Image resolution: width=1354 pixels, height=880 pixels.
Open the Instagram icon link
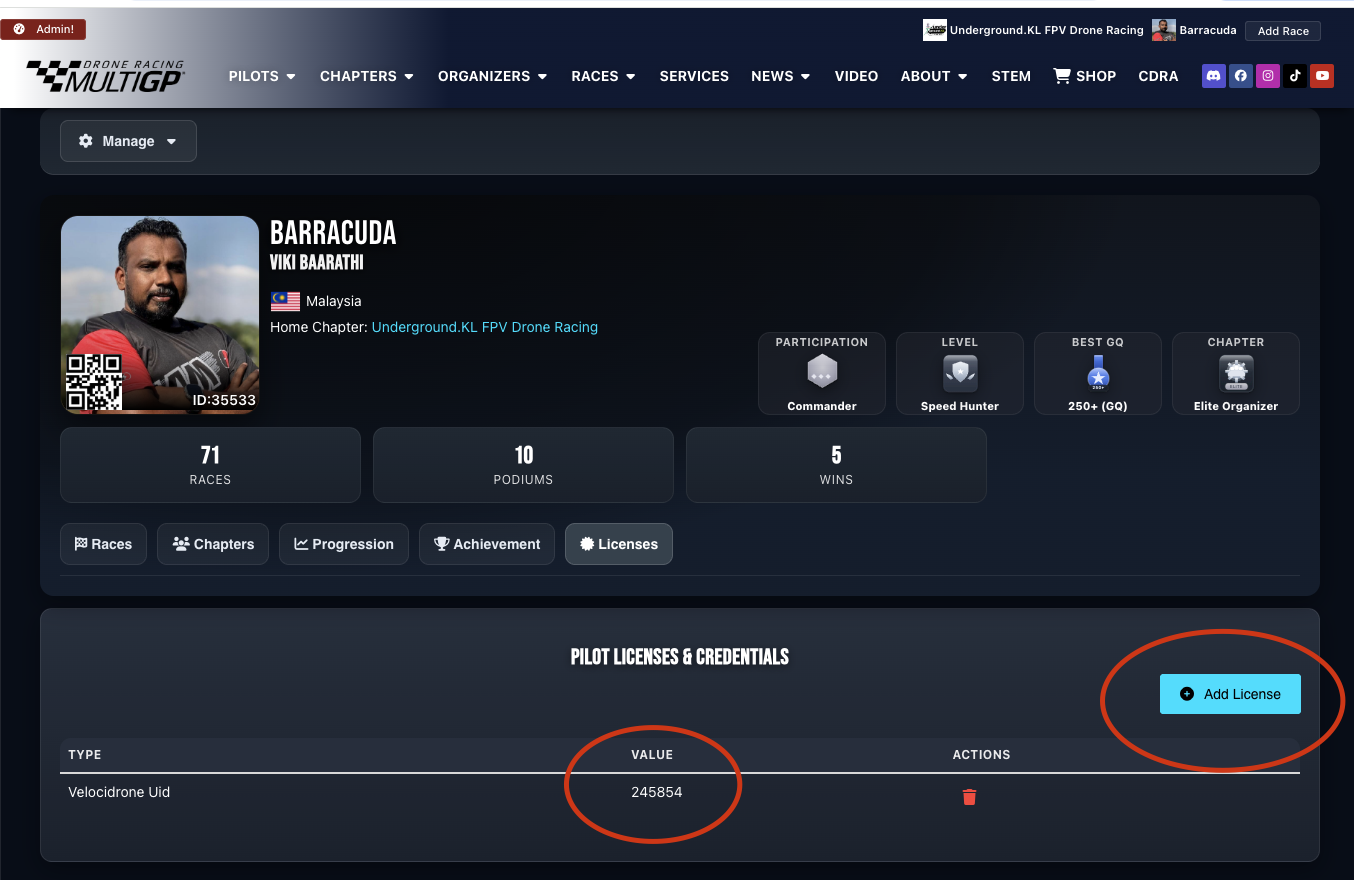tap(1268, 76)
